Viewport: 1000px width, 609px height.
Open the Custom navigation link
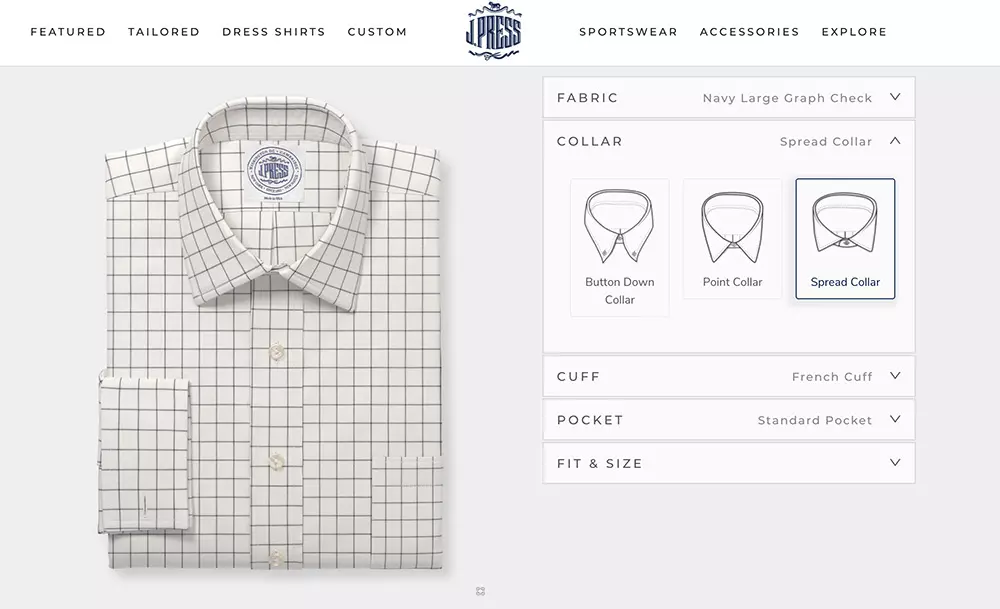point(377,32)
